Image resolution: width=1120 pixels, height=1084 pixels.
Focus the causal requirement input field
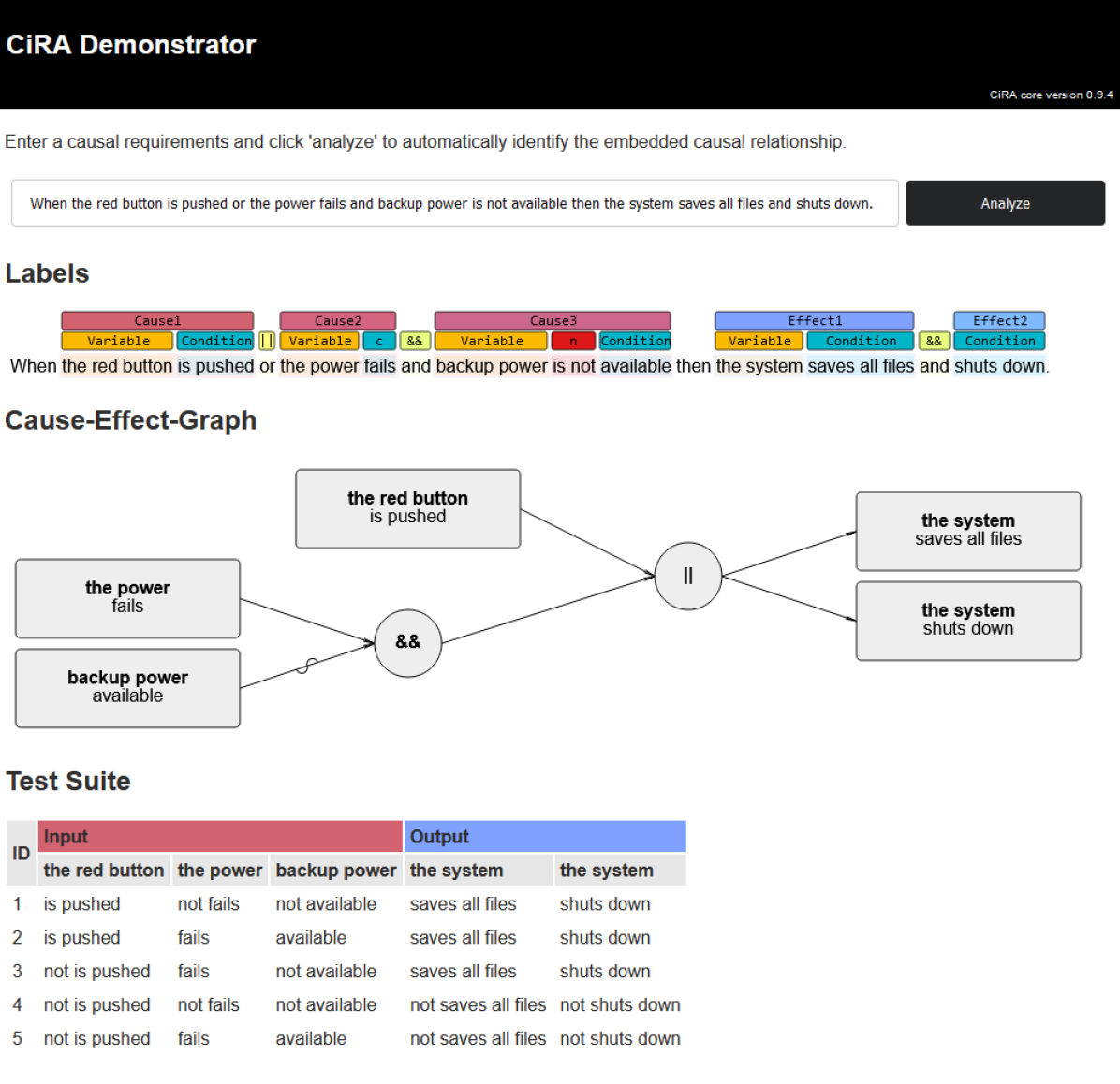coord(454,203)
